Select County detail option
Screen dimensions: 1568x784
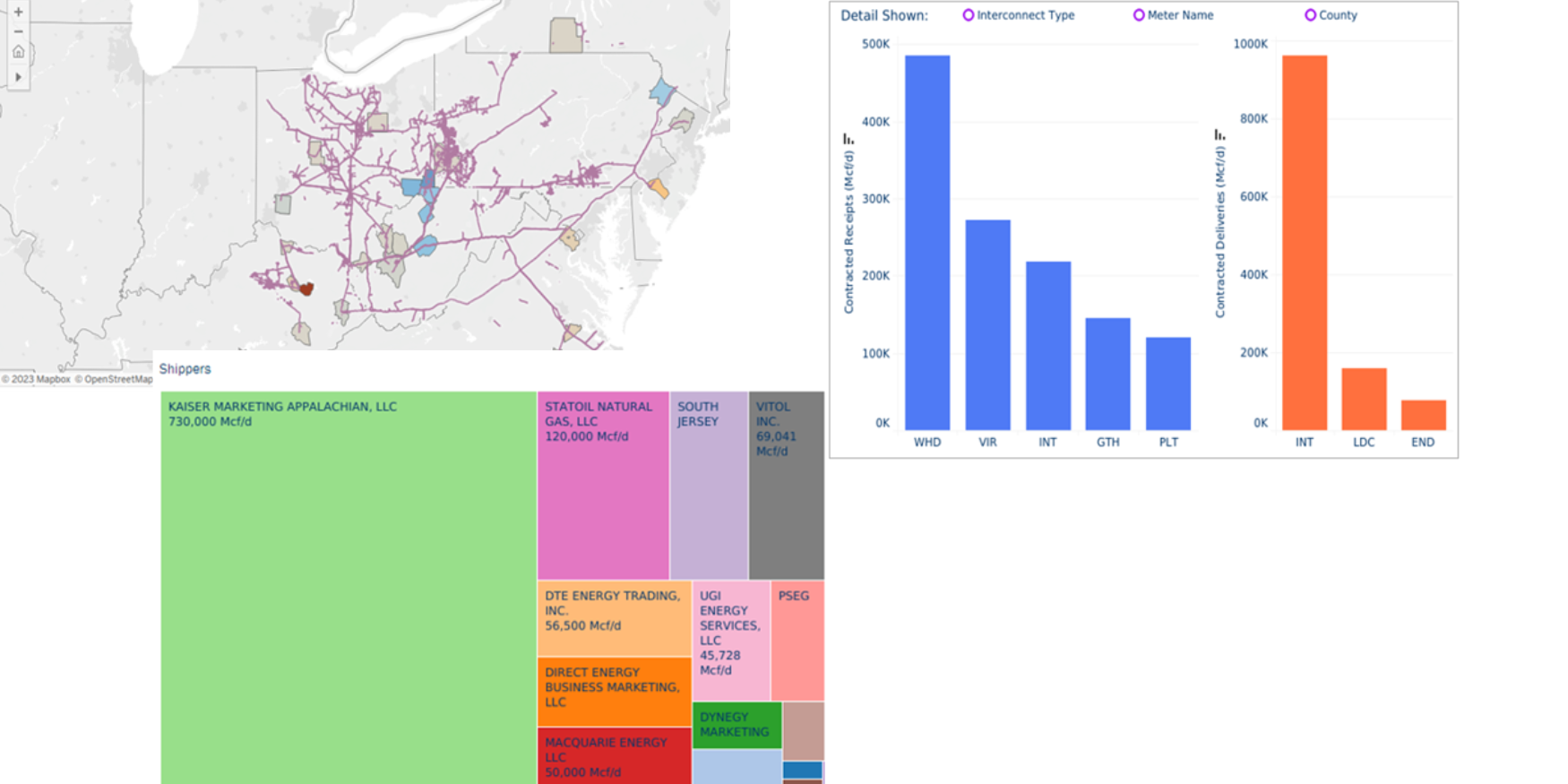(x=1331, y=15)
